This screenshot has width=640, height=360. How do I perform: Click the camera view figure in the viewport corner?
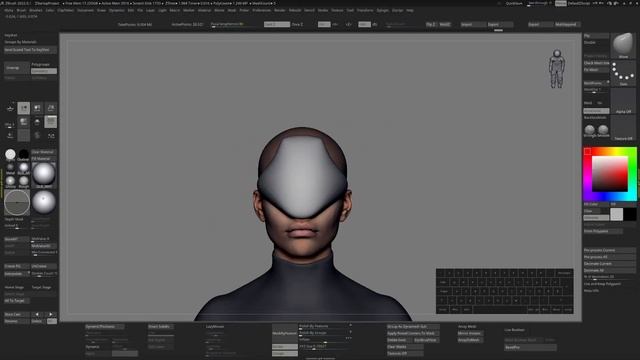pos(556,69)
